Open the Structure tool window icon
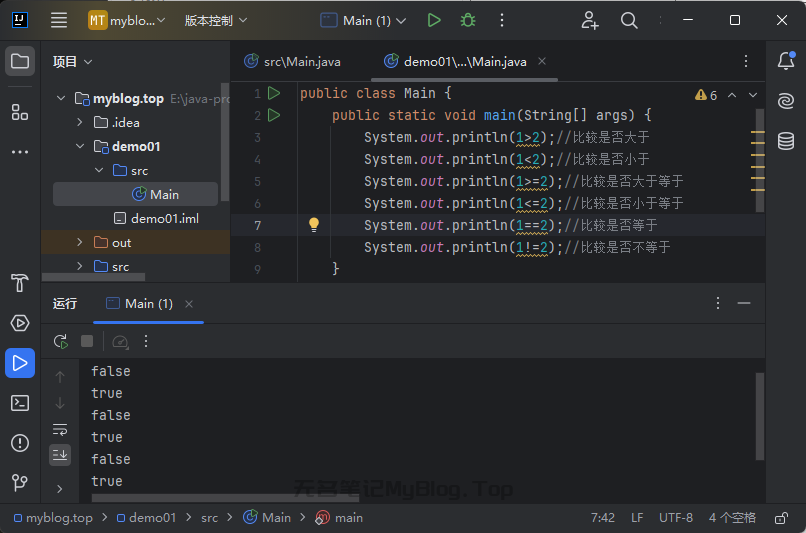Viewport: 806px width, 533px height. [20, 112]
